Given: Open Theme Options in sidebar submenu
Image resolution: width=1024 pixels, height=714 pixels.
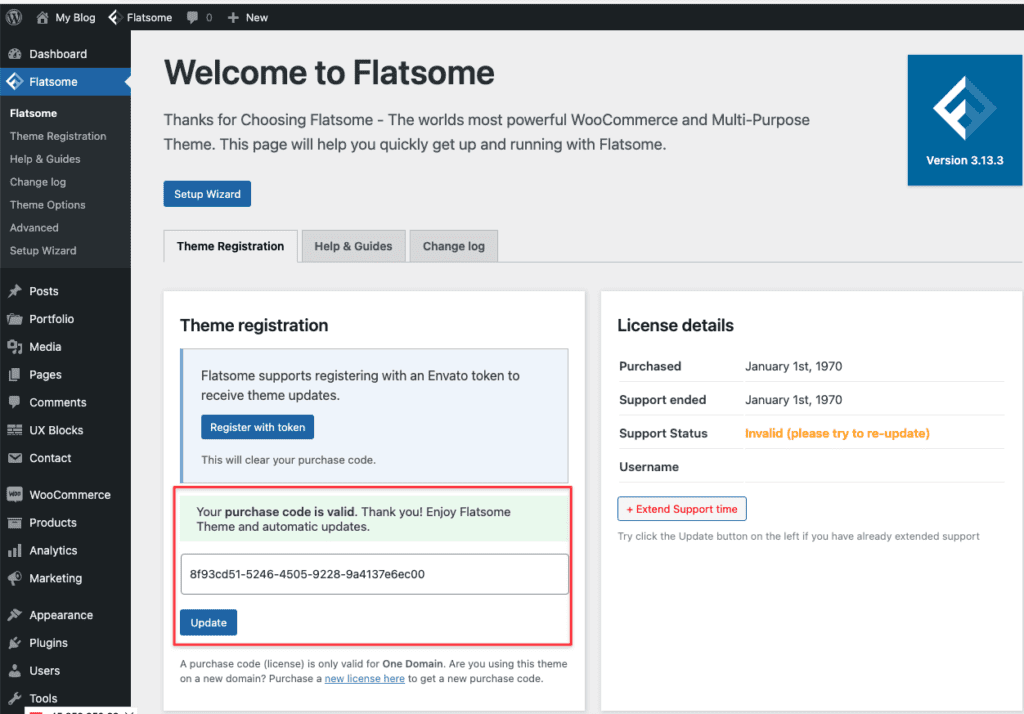Looking at the screenshot, I should (48, 204).
